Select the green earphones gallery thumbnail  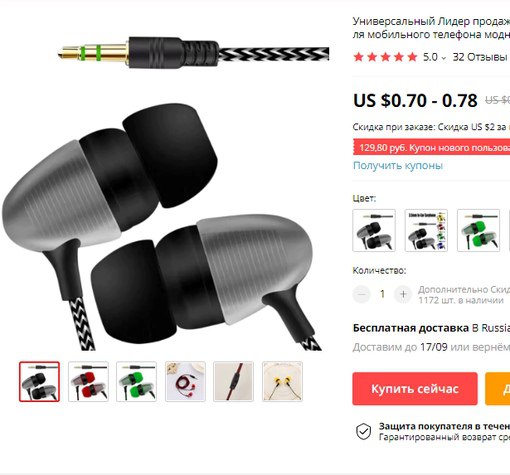(136, 382)
